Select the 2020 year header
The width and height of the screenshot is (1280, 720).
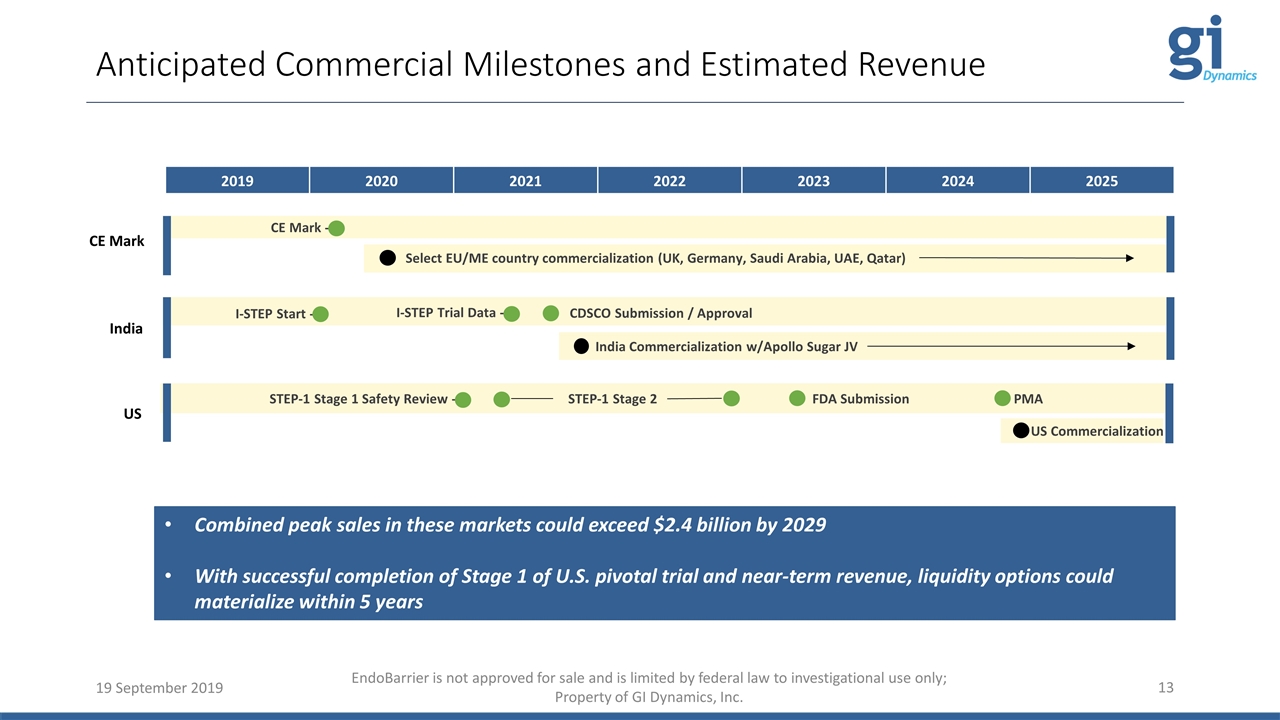click(381, 181)
